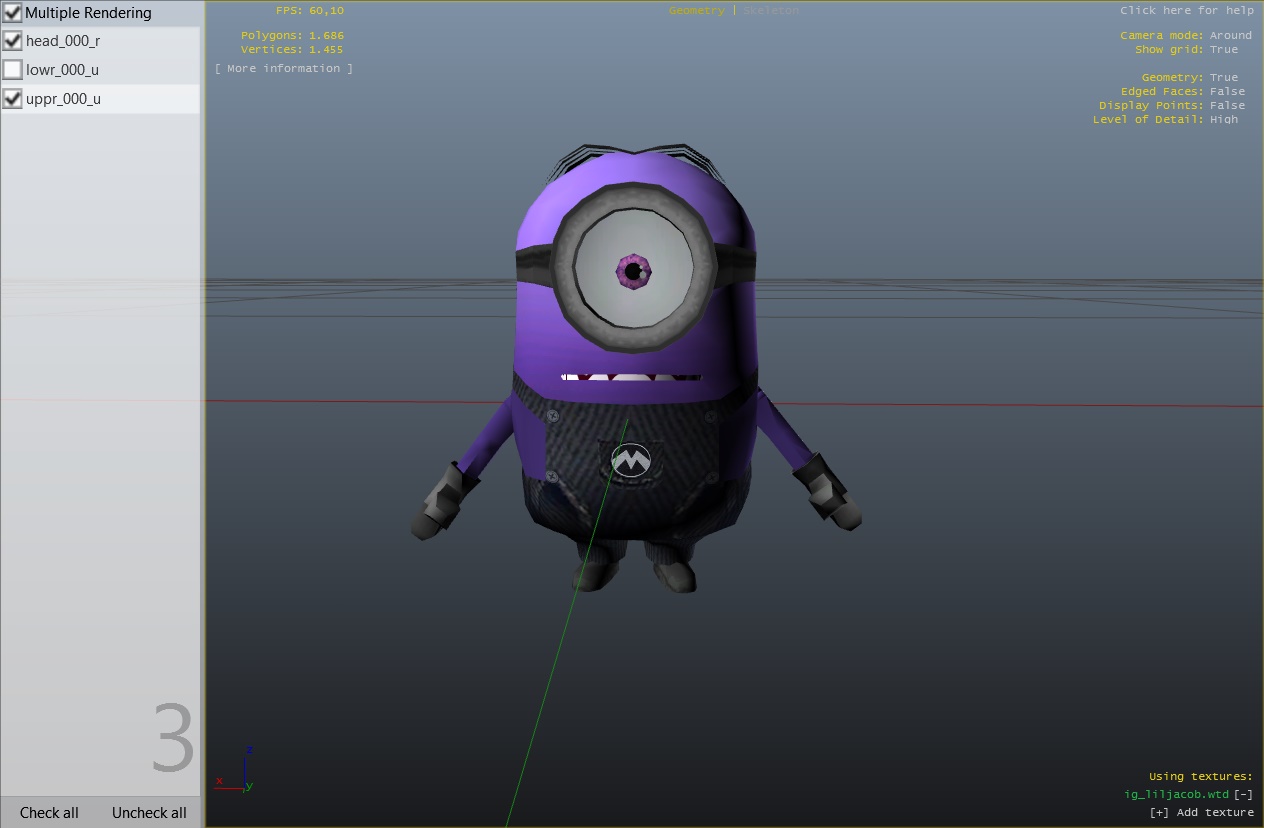Click Add texture [+] button
The height and width of the screenshot is (828, 1264).
(1201, 812)
